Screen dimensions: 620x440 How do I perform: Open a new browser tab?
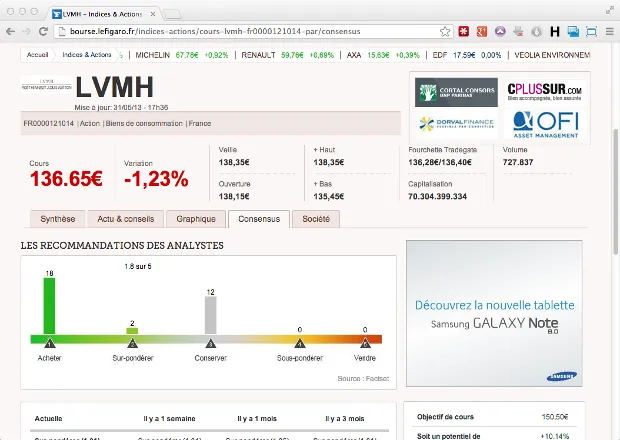pyautogui.click(x=172, y=15)
